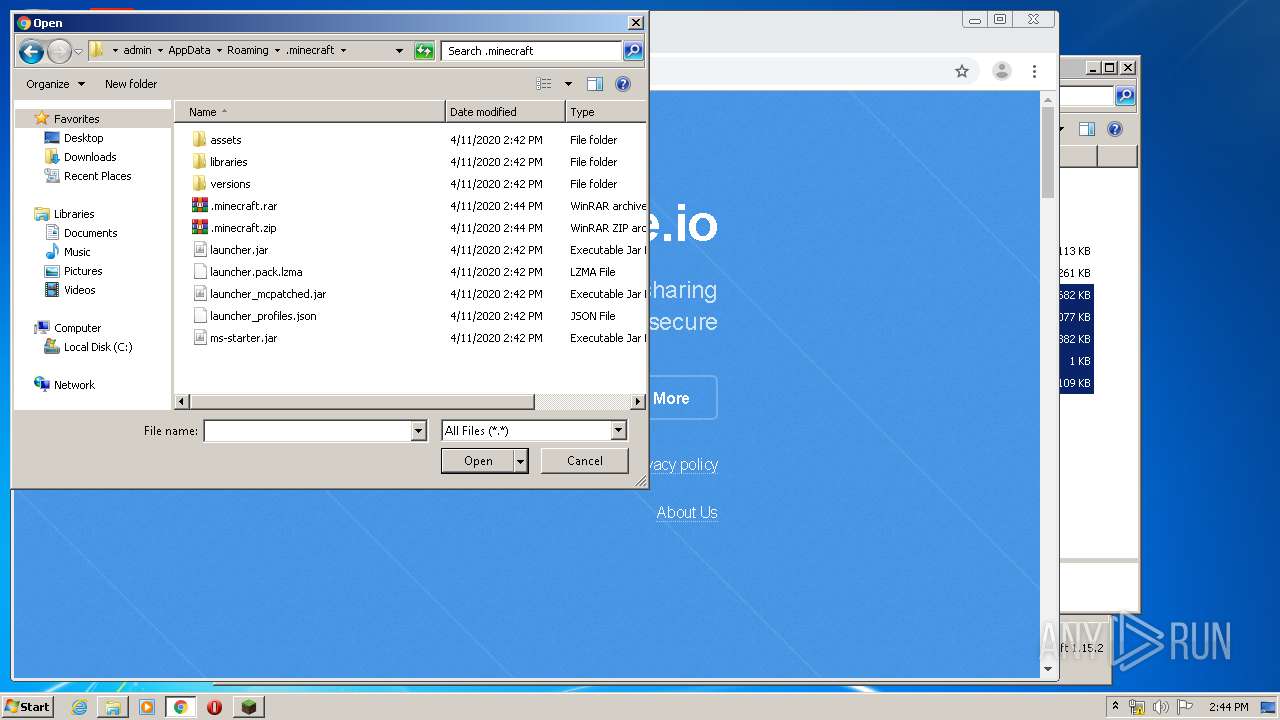Select the assets folder
The image size is (1280, 720).
(225, 140)
